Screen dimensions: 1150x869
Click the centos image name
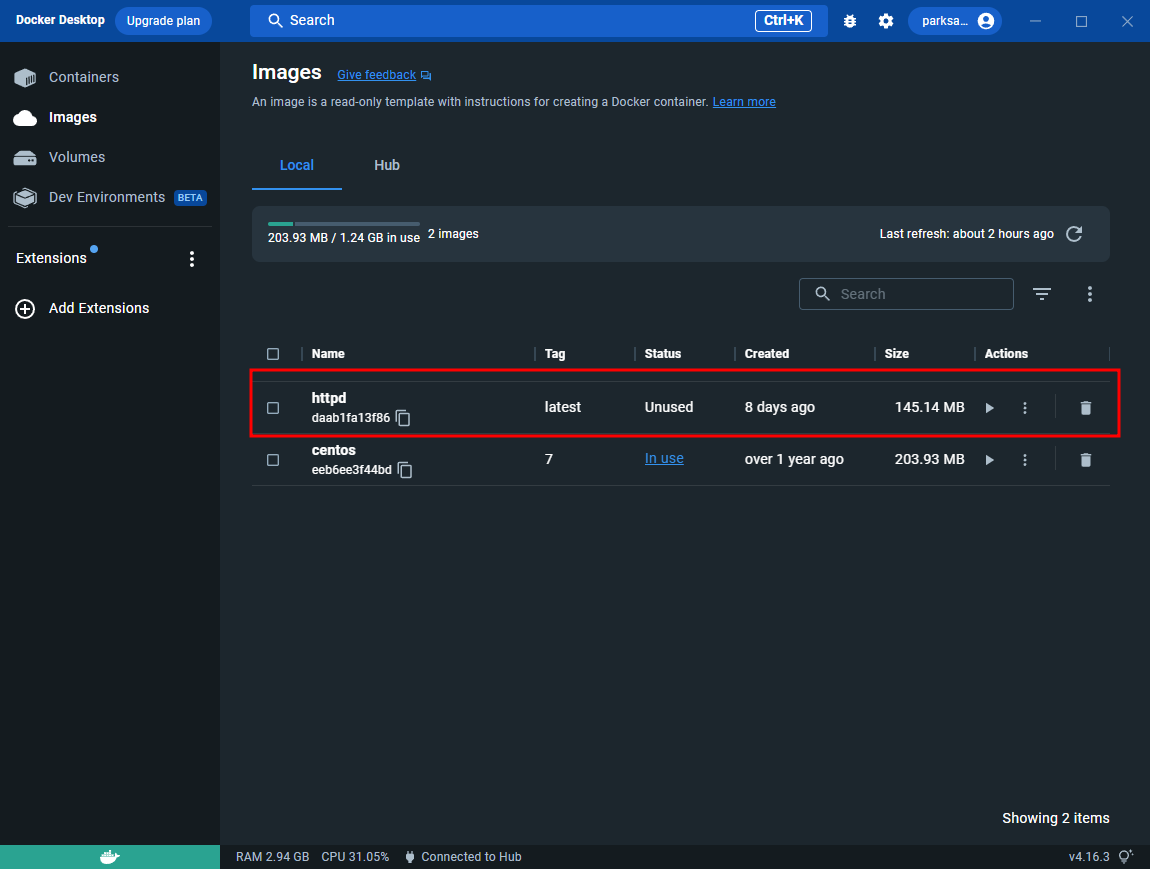(x=334, y=450)
